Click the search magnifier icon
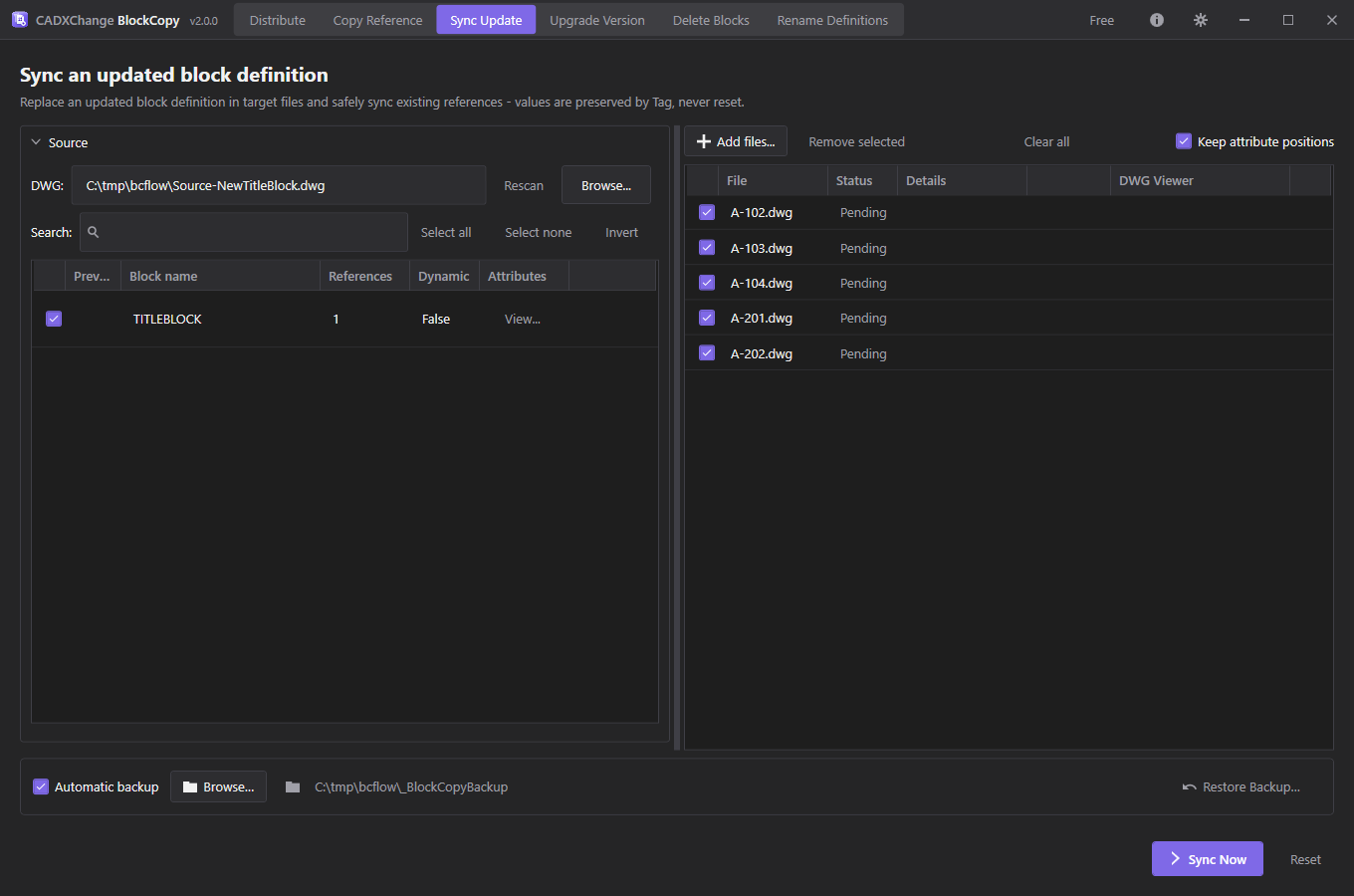The image size is (1354, 896). [x=94, y=232]
